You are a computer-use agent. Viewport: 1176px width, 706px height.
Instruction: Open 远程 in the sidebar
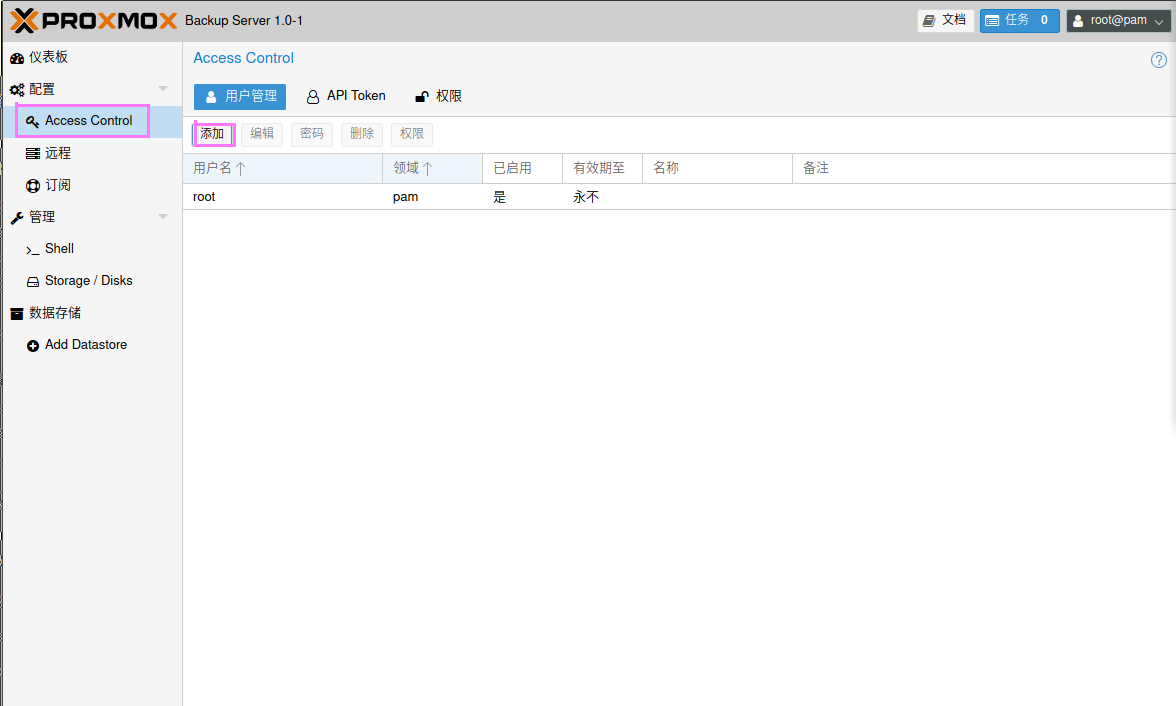[92, 153]
